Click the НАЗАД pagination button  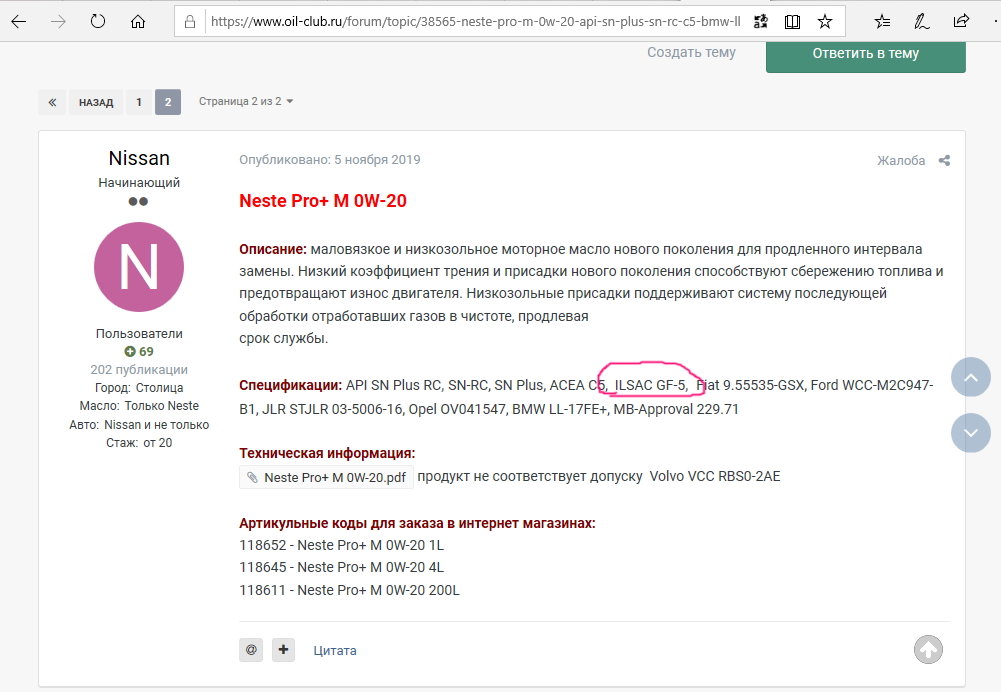point(96,102)
